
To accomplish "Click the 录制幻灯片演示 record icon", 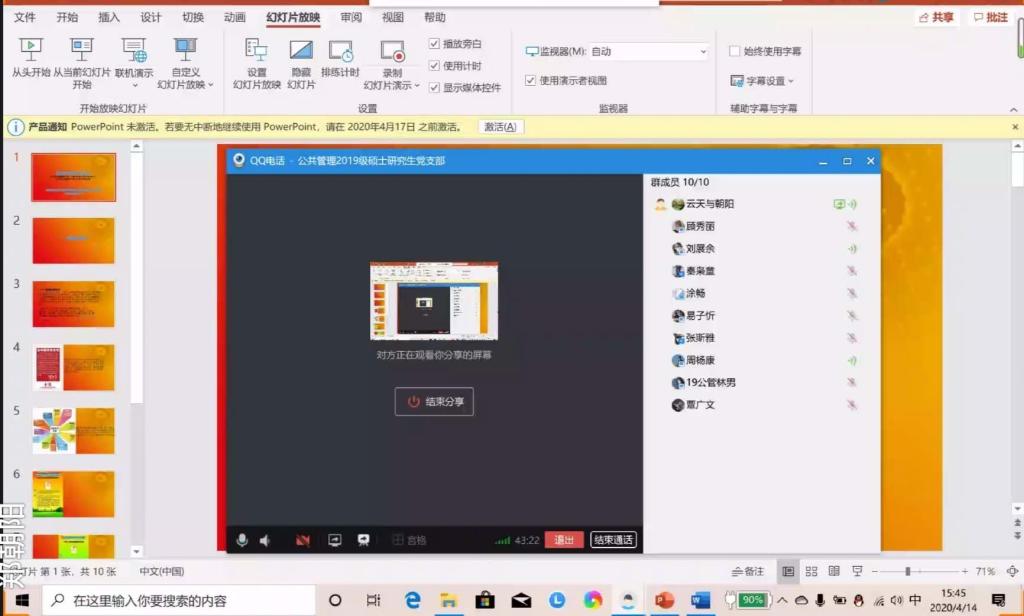I will (x=392, y=52).
